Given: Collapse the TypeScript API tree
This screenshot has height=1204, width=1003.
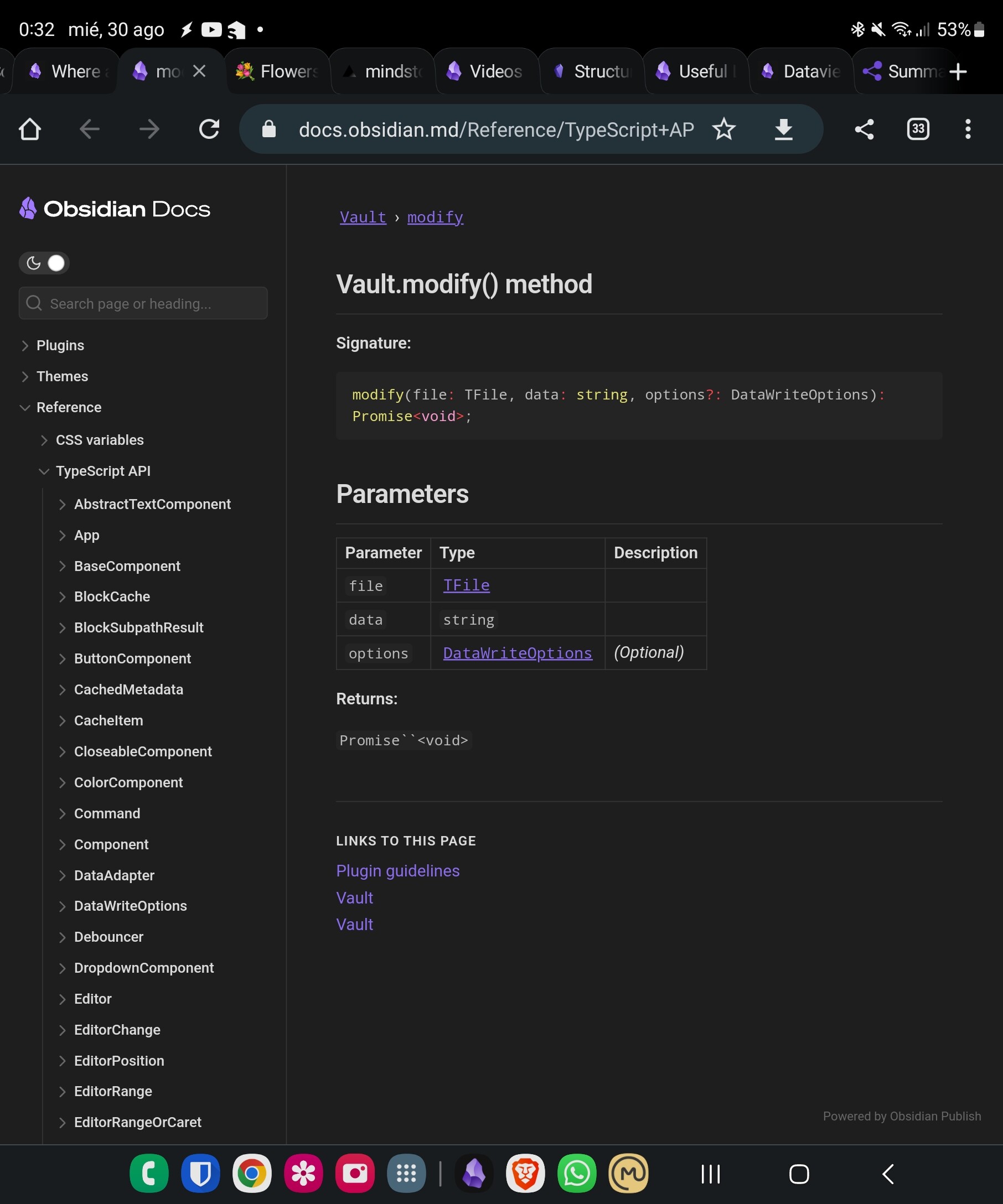Looking at the screenshot, I should (x=44, y=471).
